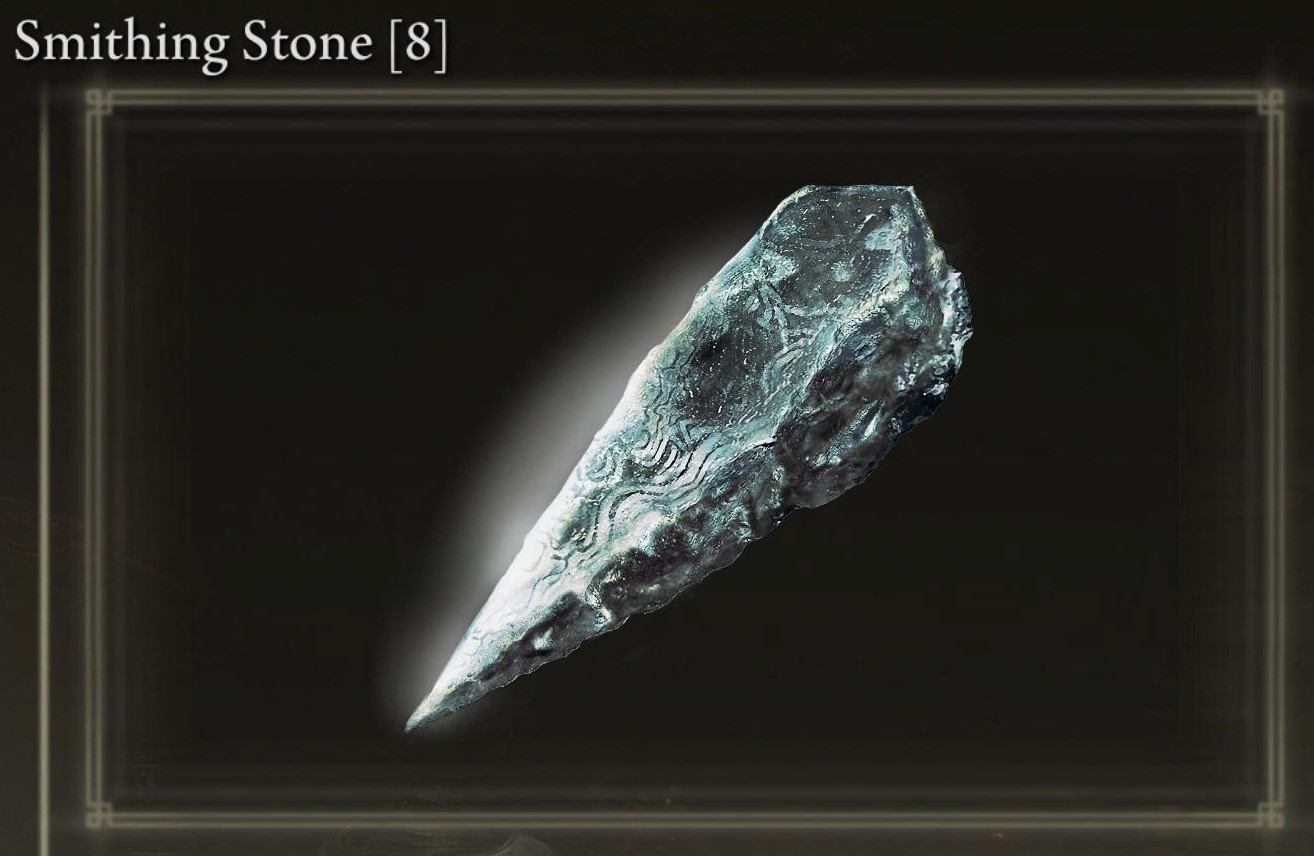The image size is (1314, 856).
Task: Click the top-left corner frame ornament
Action: (97, 100)
